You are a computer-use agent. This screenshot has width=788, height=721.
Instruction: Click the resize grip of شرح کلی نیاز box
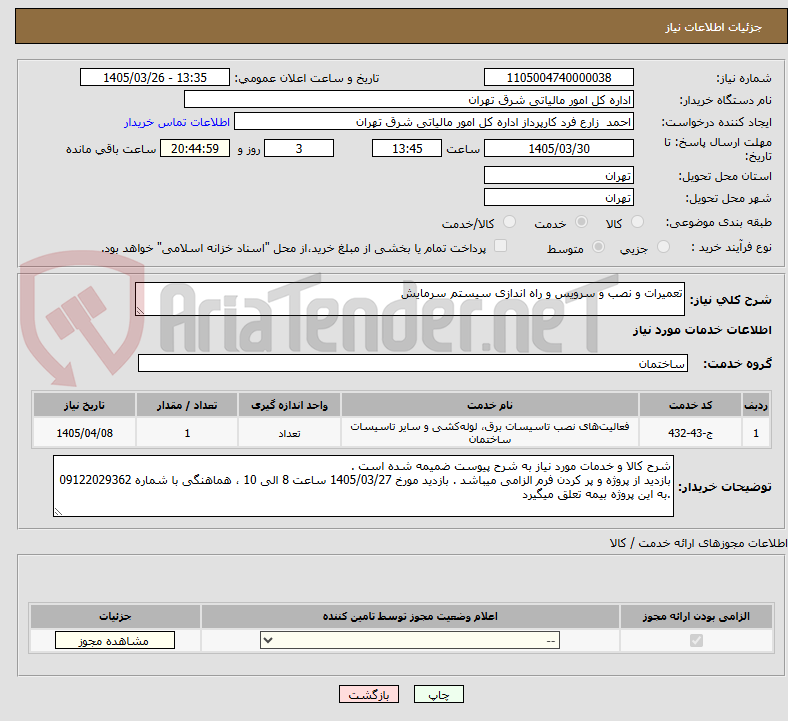coord(140,311)
